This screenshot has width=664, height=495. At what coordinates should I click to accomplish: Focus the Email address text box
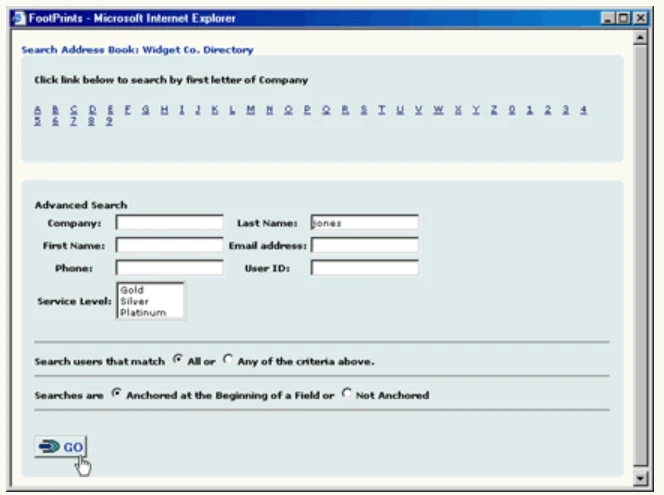[365, 245]
